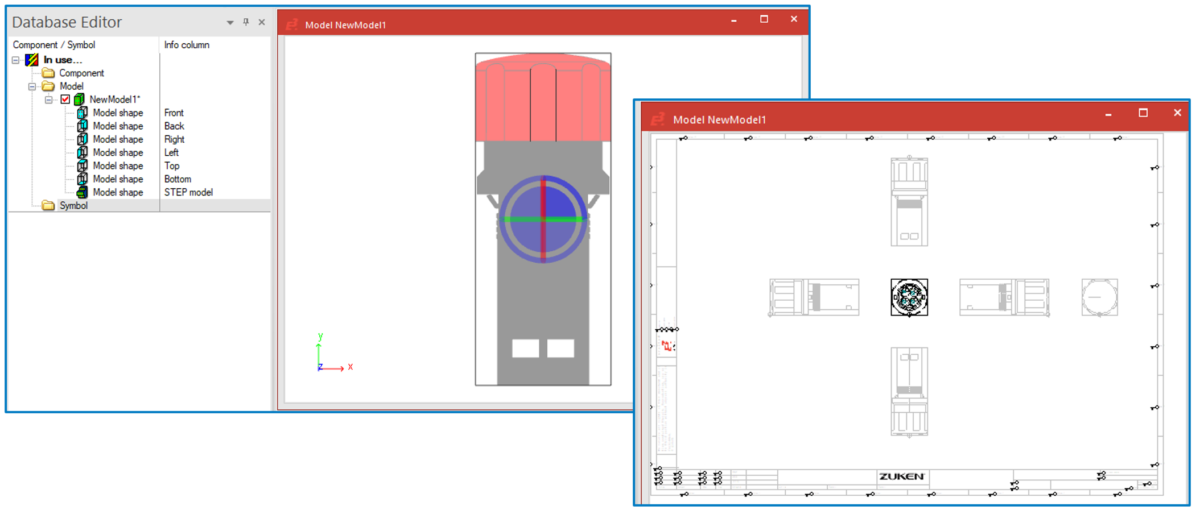Image resolution: width=1200 pixels, height=514 pixels.
Task: Collapse the Model folder node
Action: coord(32,87)
